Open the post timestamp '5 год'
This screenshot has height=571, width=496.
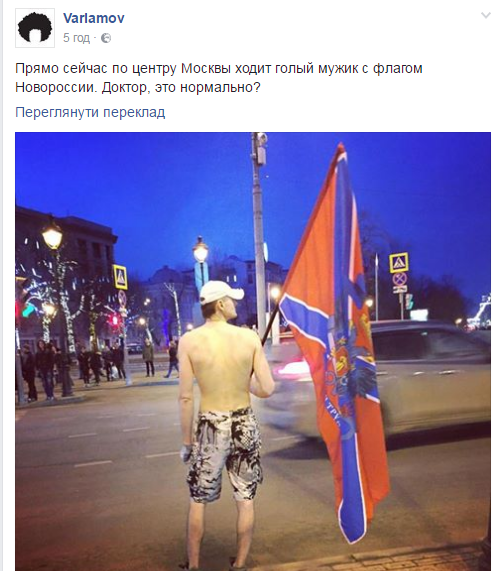(x=76, y=38)
